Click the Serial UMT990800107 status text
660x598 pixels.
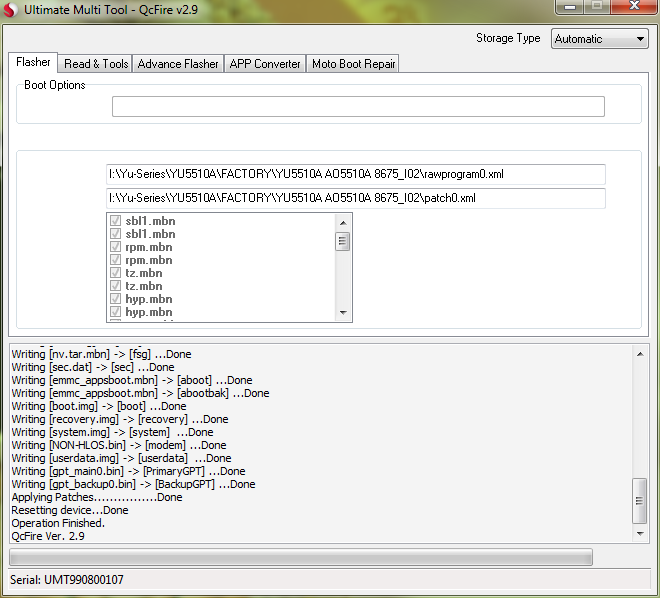pyautogui.click(x=67, y=580)
